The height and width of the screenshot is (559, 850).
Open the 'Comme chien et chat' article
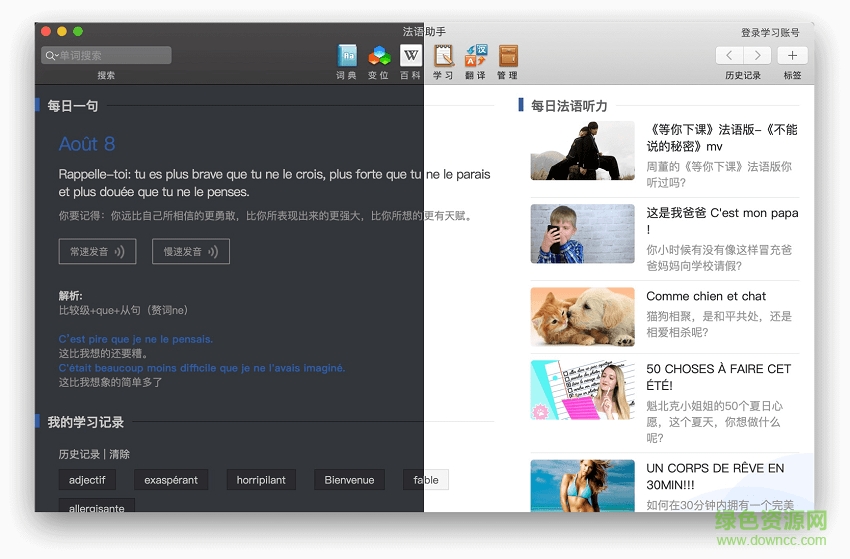coord(706,296)
